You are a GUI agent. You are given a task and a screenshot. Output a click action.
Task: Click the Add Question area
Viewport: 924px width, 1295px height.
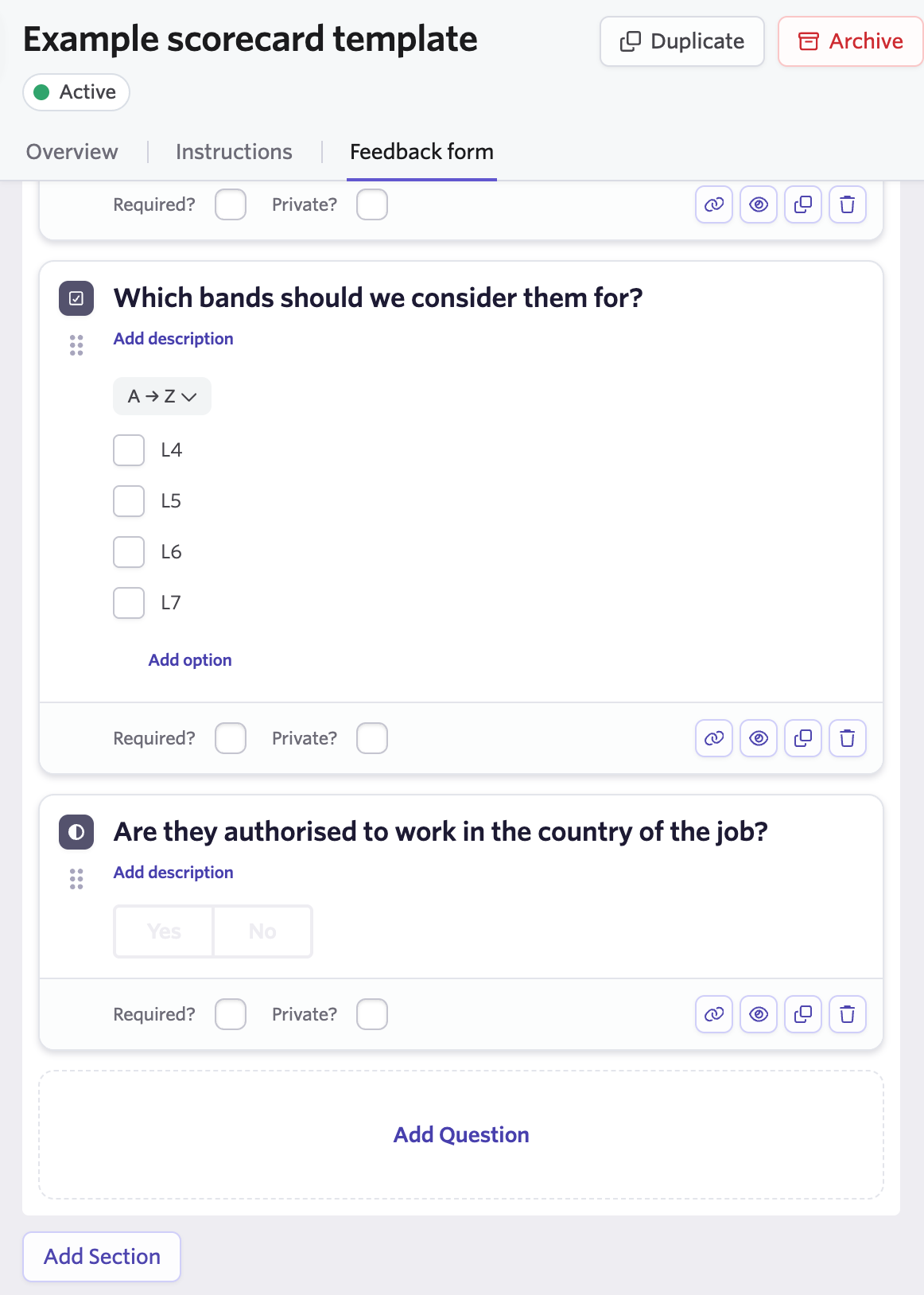tap(461, 1135)
